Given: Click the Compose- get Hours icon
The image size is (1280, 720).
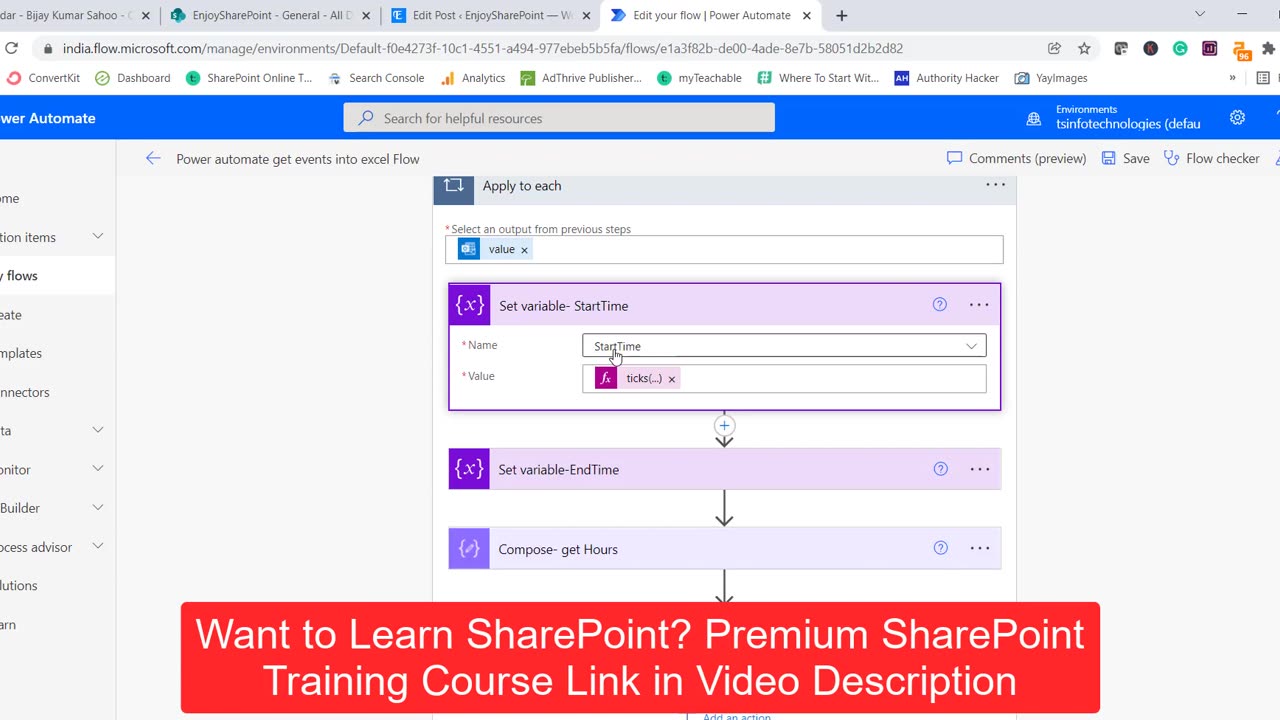Looking at the screenshot, I should tap(469, 548).
